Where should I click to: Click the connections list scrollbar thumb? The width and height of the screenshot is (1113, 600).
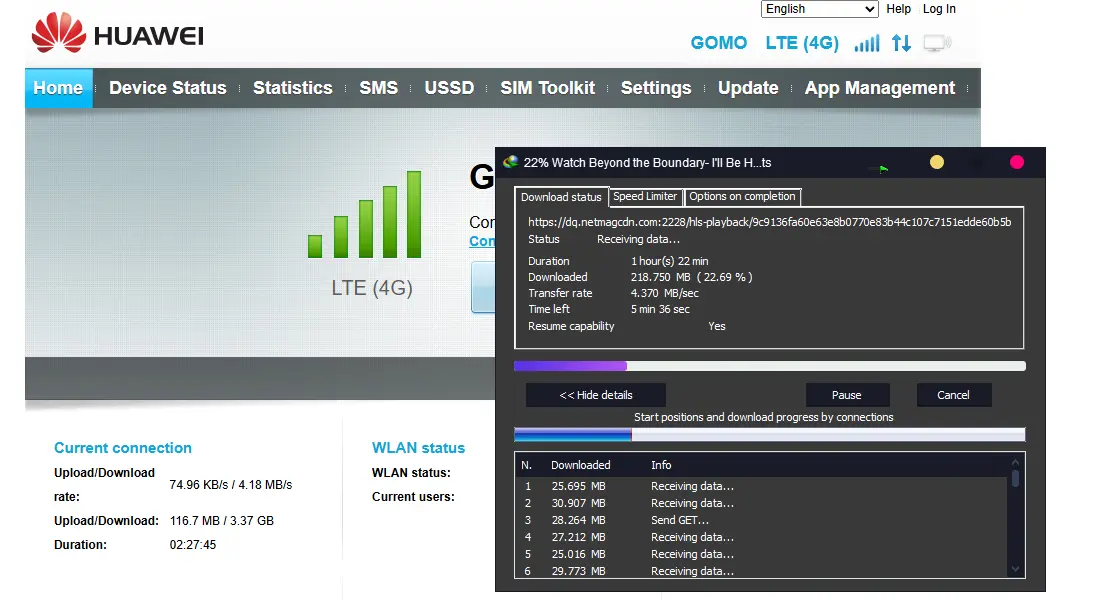pos(1015,479)
